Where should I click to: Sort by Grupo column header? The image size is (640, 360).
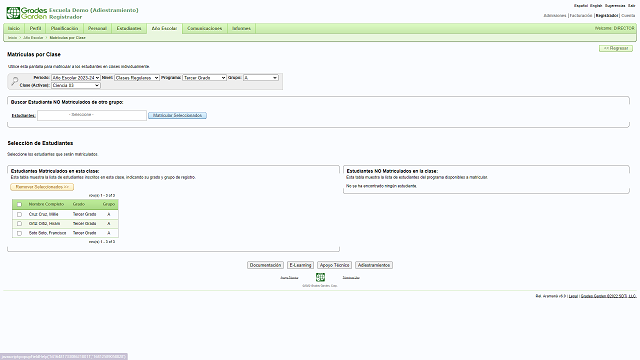click(109, 204)
